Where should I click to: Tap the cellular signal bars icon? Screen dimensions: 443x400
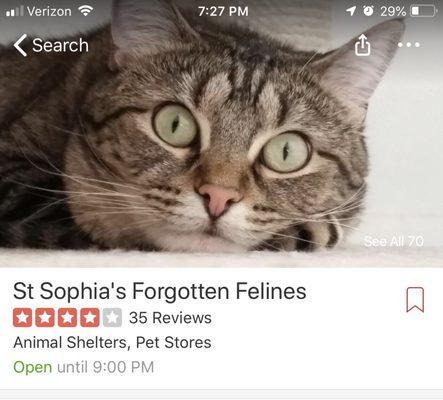15,12
